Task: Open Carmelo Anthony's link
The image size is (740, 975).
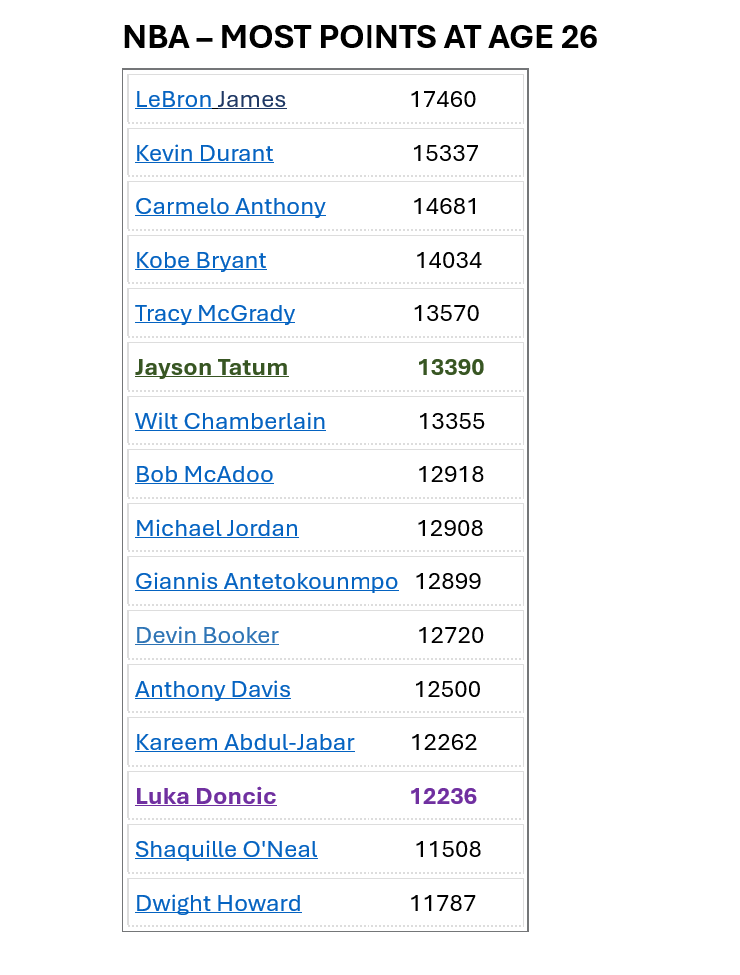Action: point(230,207)
